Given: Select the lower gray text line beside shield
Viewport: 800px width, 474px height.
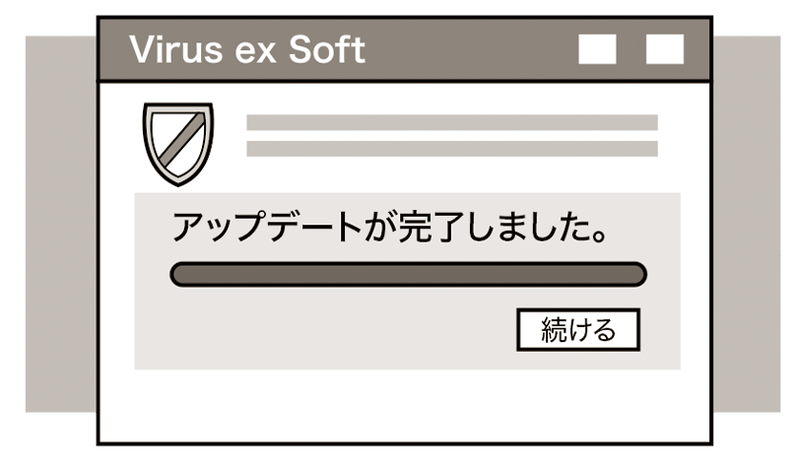Looking at the screenshot, I should tap(451, 149).
